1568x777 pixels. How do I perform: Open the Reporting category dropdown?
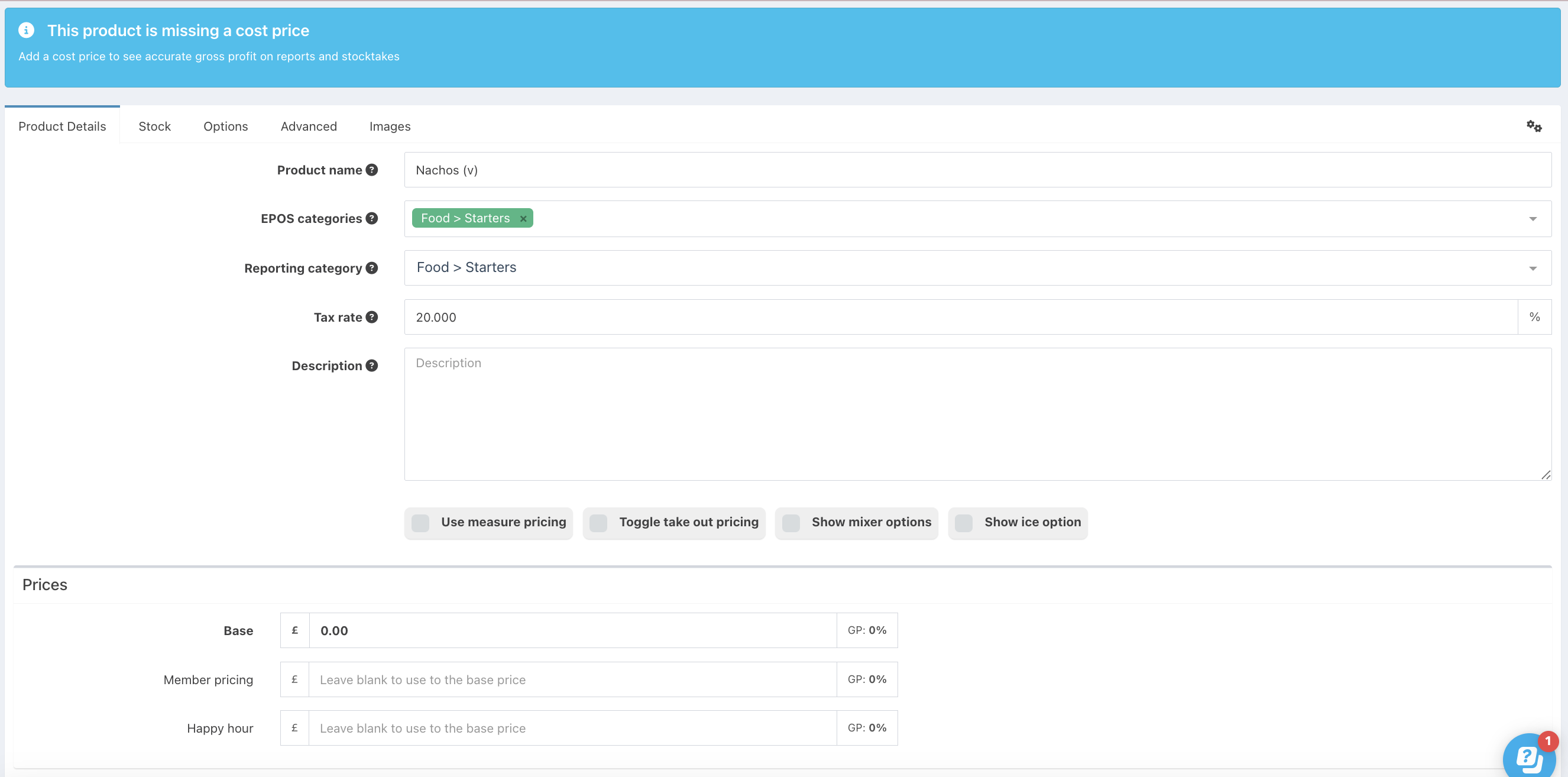(x=977, y=268)
